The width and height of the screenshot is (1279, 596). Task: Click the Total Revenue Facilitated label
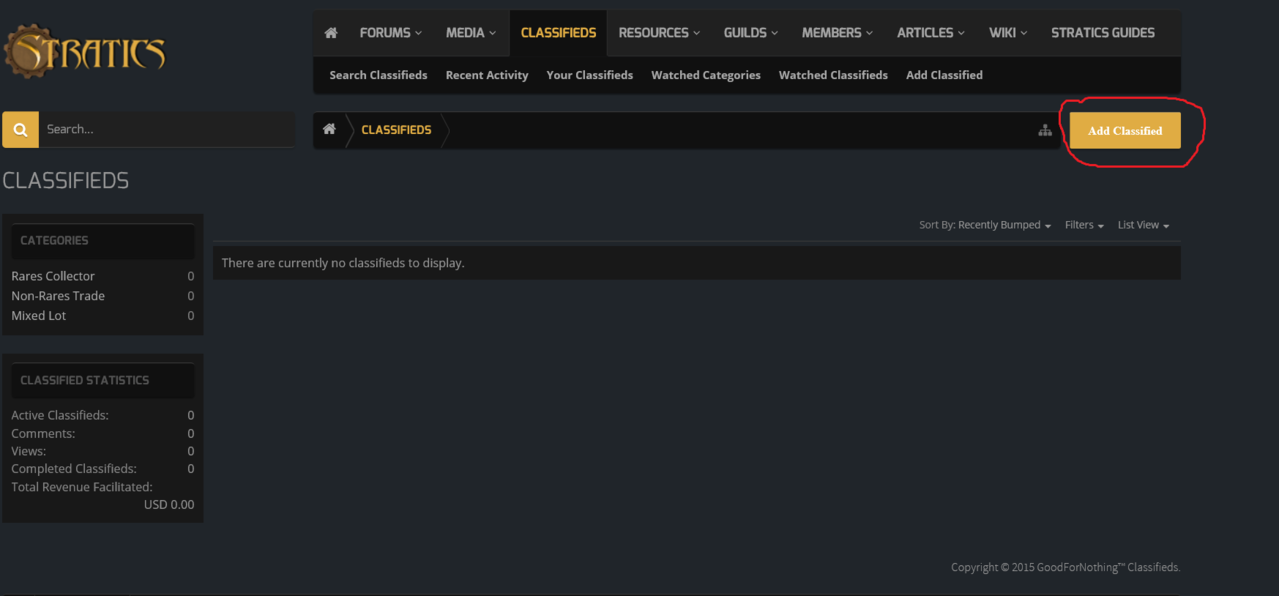[82, 487]
